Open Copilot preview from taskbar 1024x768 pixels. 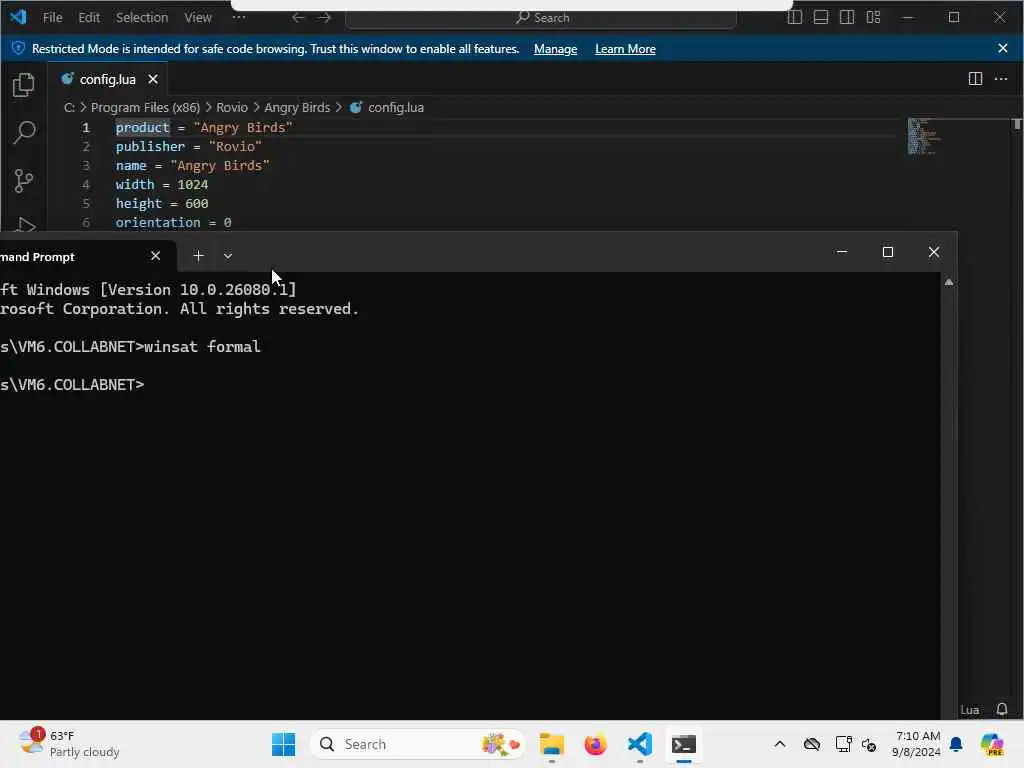(992, 744)
